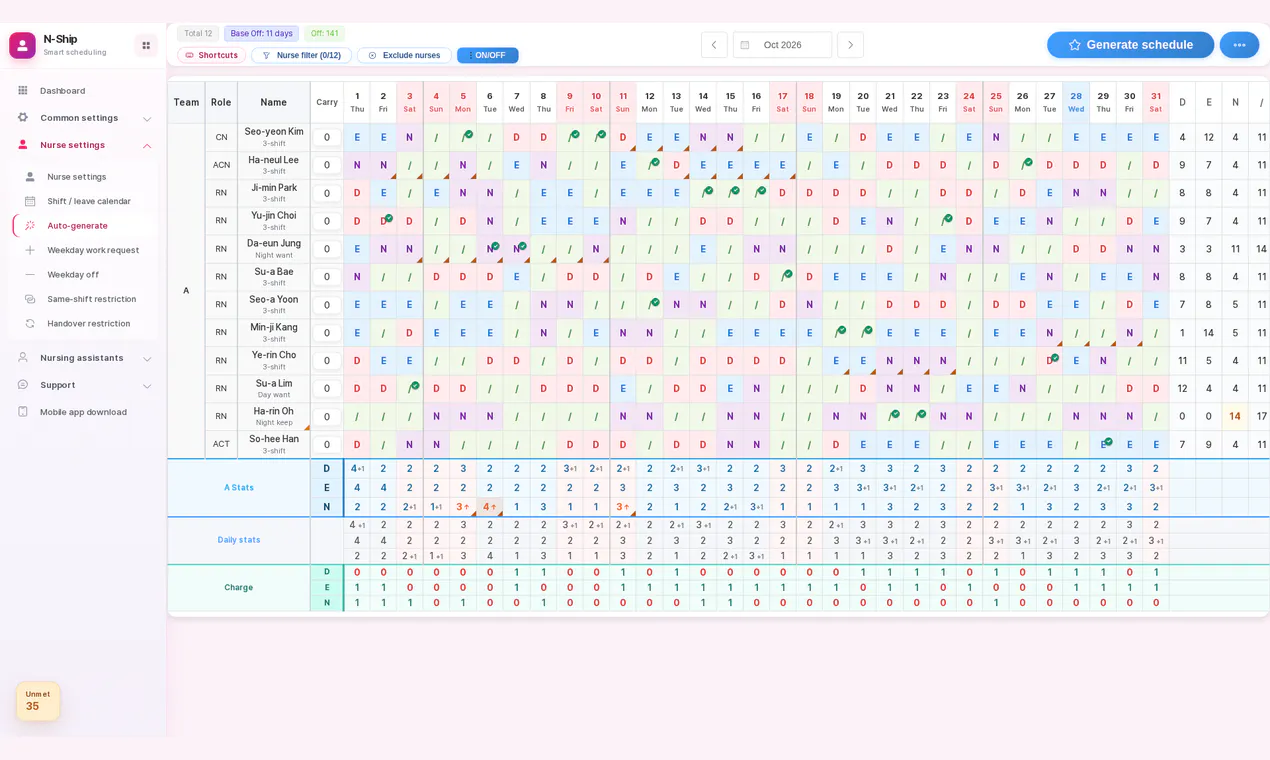The image size is (1270, 760).
Task: Go to next month with right arrow
Action: click(x=850, y=45)
